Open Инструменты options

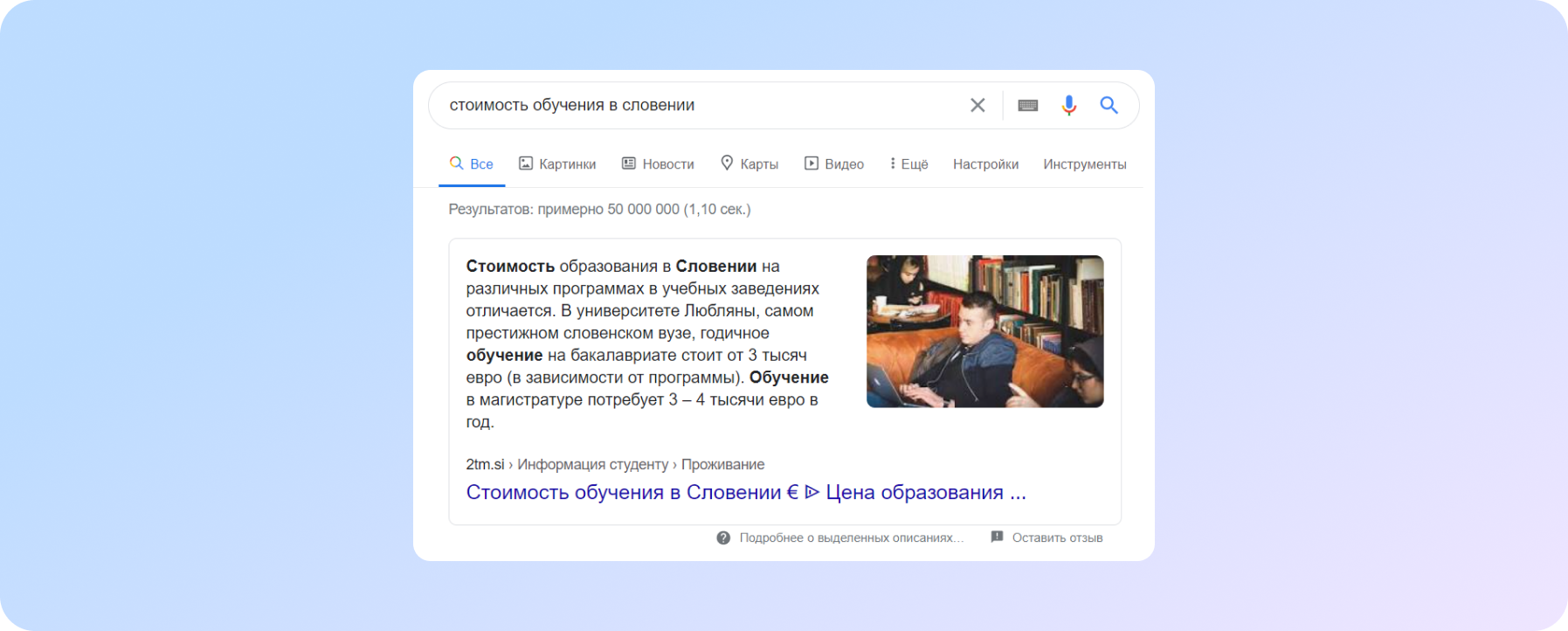coord(1084,164)
